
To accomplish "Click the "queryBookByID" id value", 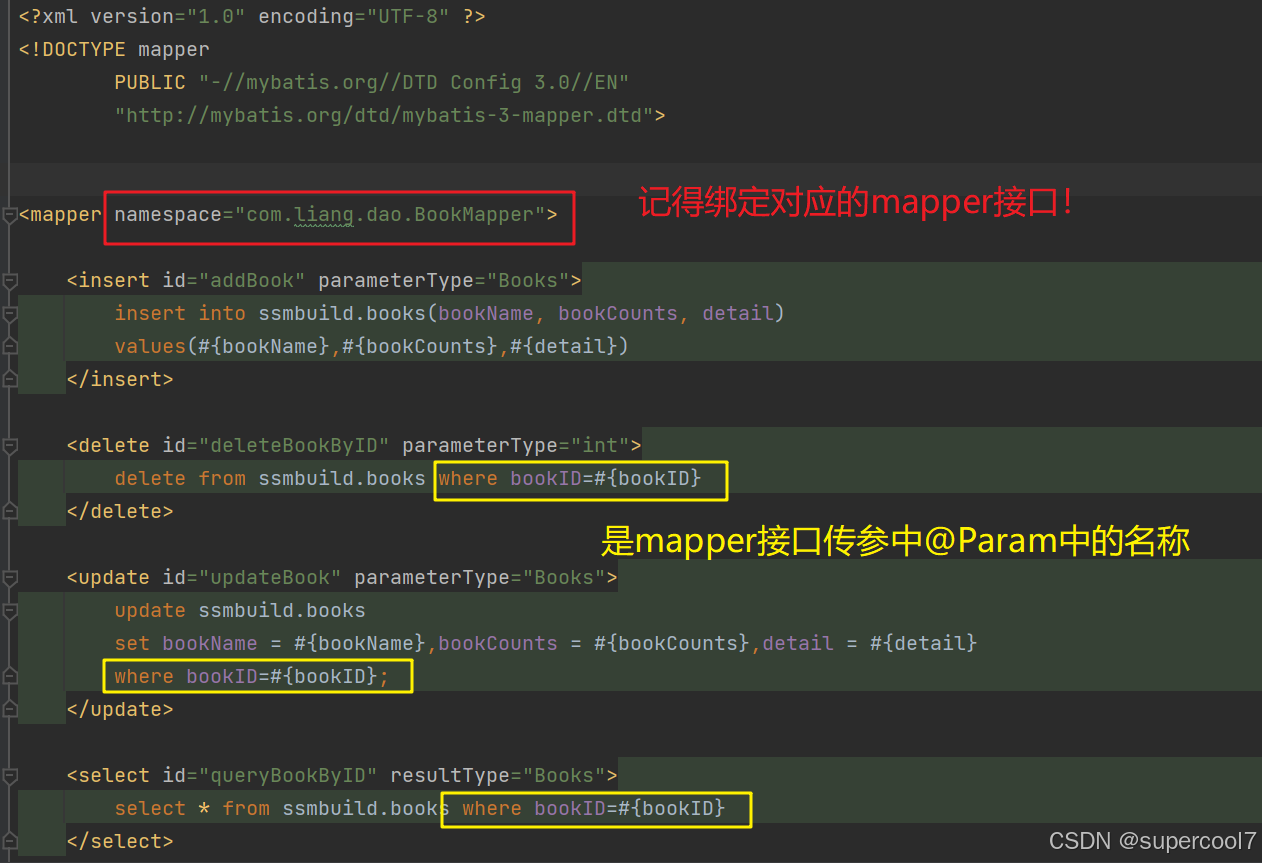I will pos(288,775).
